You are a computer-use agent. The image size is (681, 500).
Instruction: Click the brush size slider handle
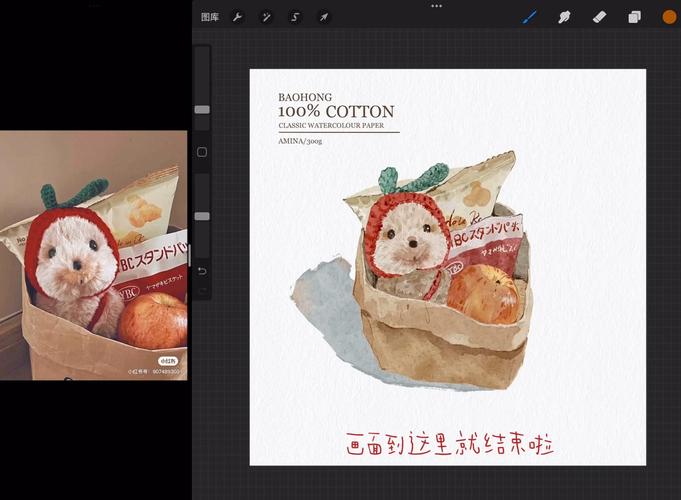coord(202,109)
